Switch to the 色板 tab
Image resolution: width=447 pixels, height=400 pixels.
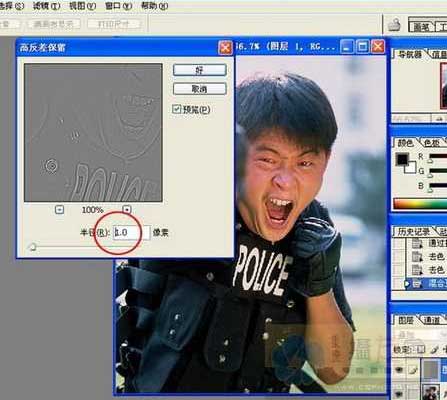click(432, 143)
